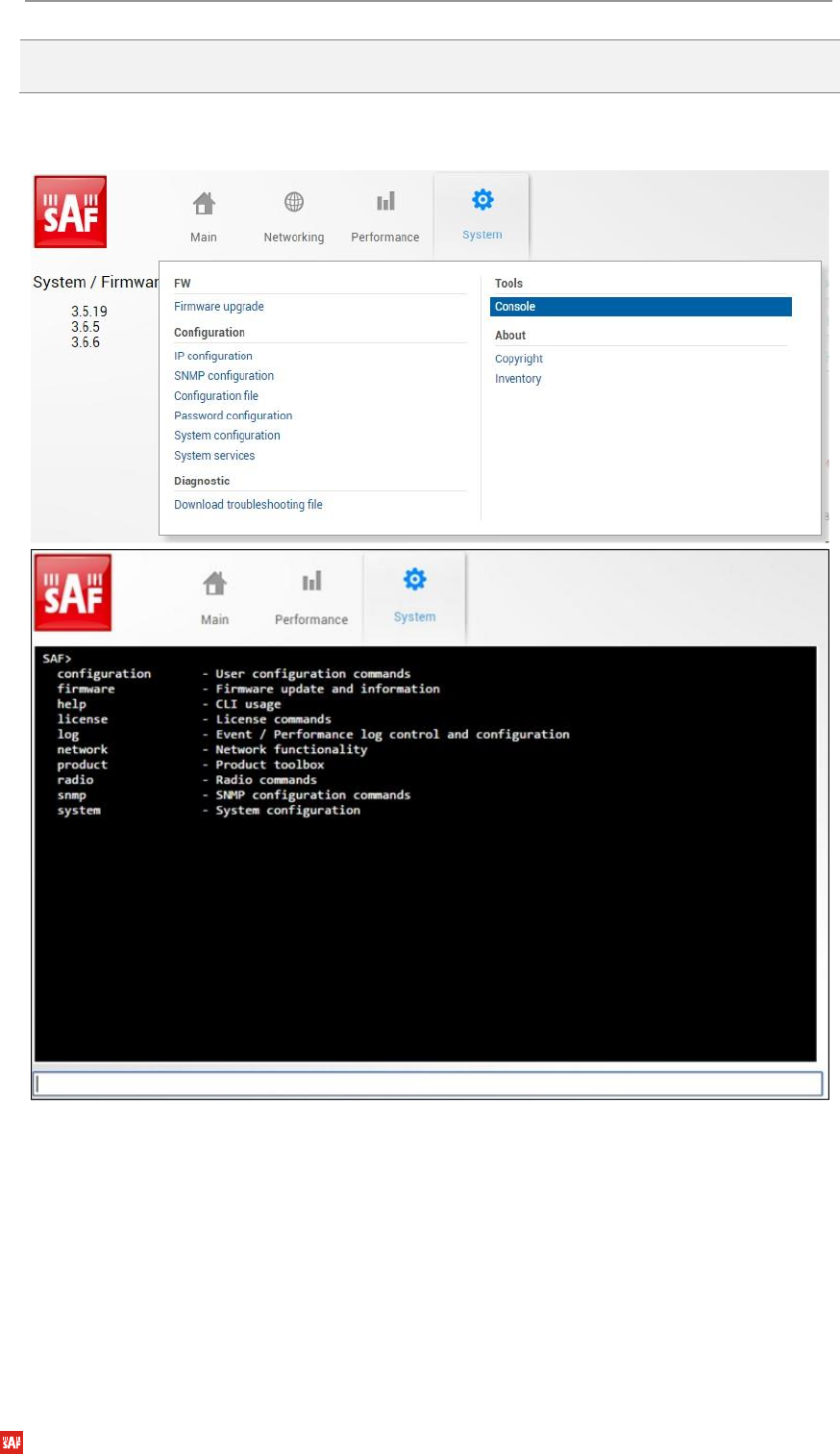
Task: Open Password configuration menu entry
Action: click(234, 415)
